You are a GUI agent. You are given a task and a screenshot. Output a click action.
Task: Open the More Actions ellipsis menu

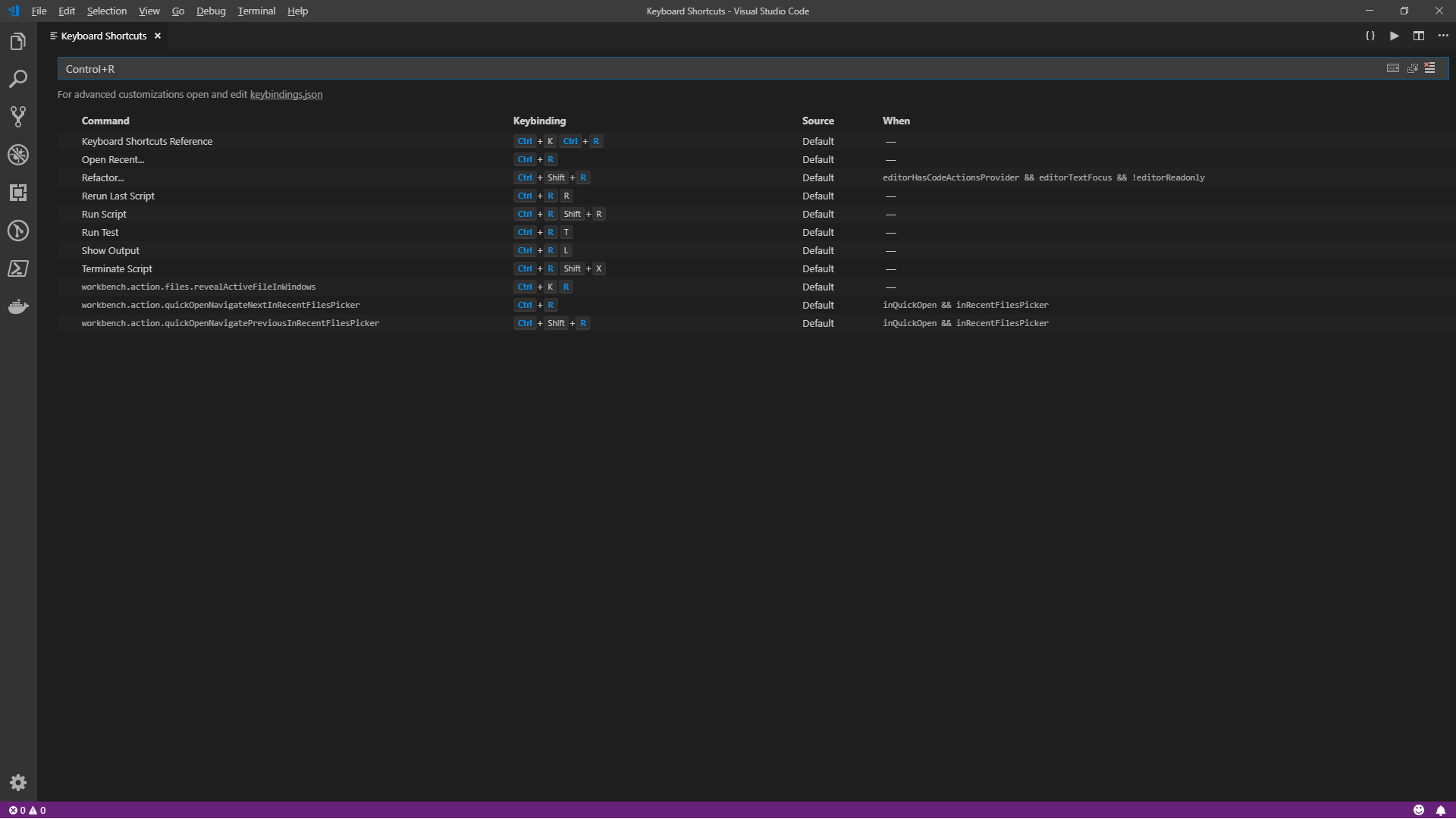(1443, 35)
